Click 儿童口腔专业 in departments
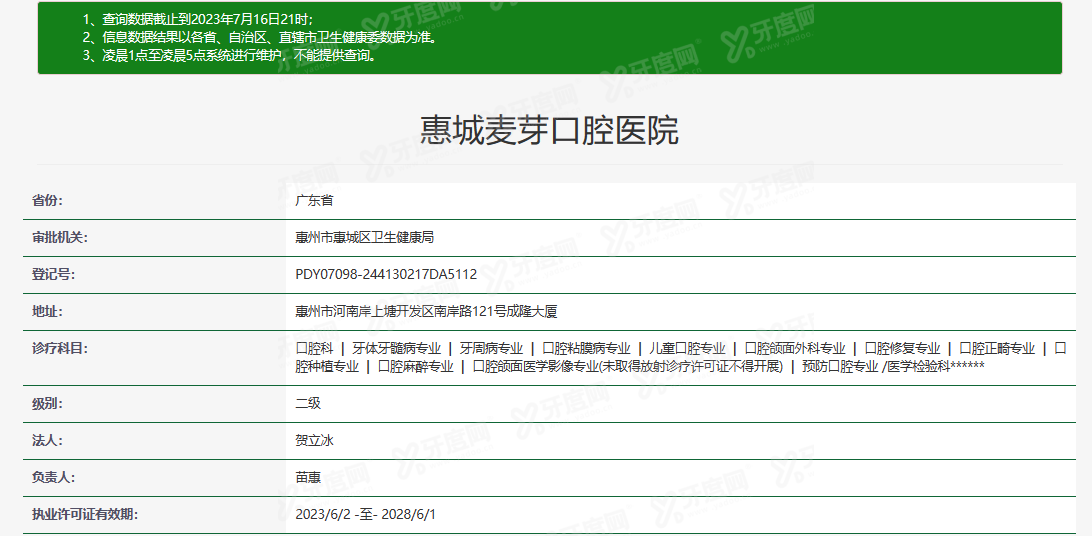This screenshot has width=1092, height=536. pyautogui.click(x=687, y=348)
